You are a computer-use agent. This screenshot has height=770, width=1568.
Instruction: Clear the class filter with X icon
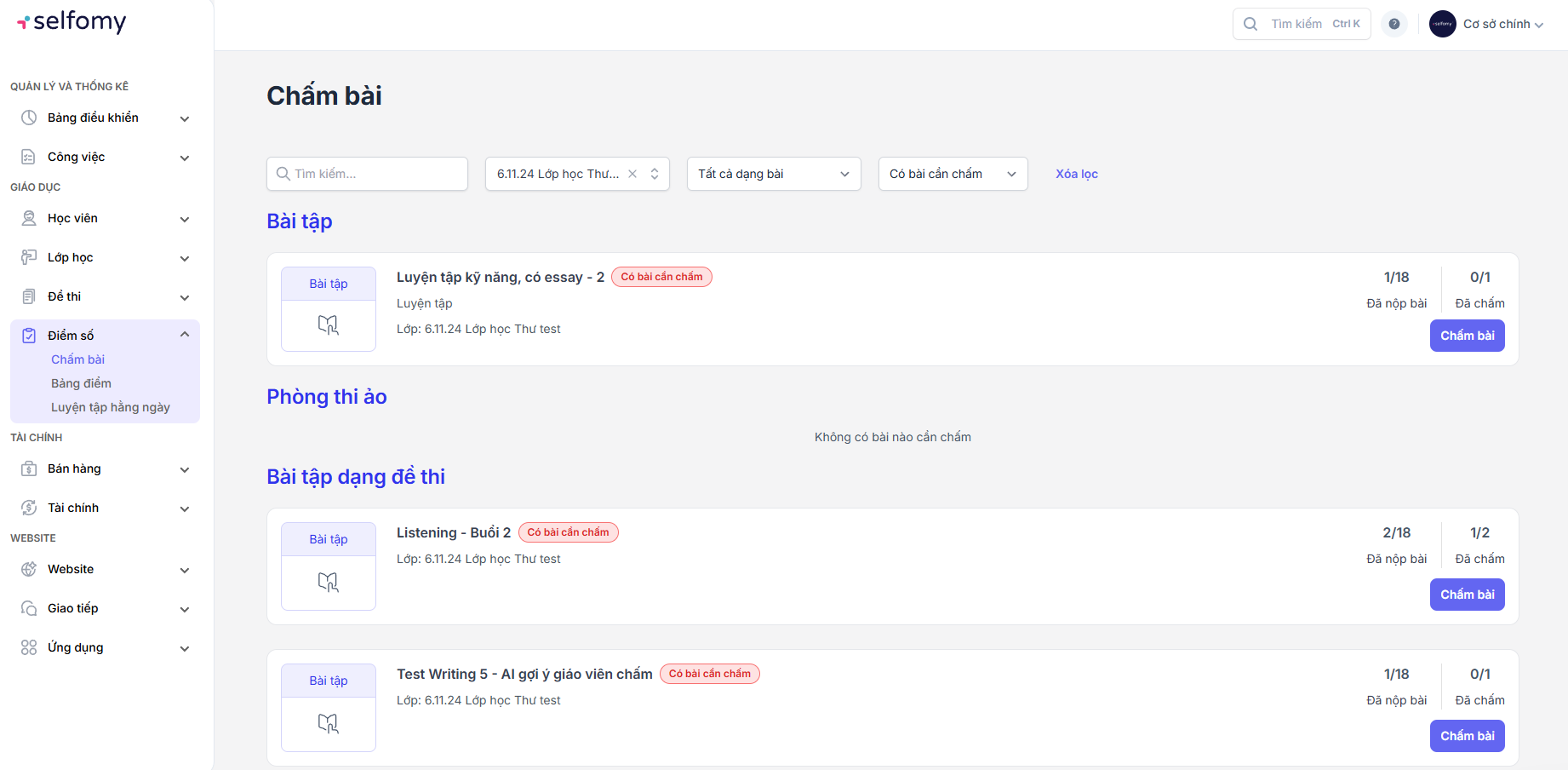click(x=632, y=174)
